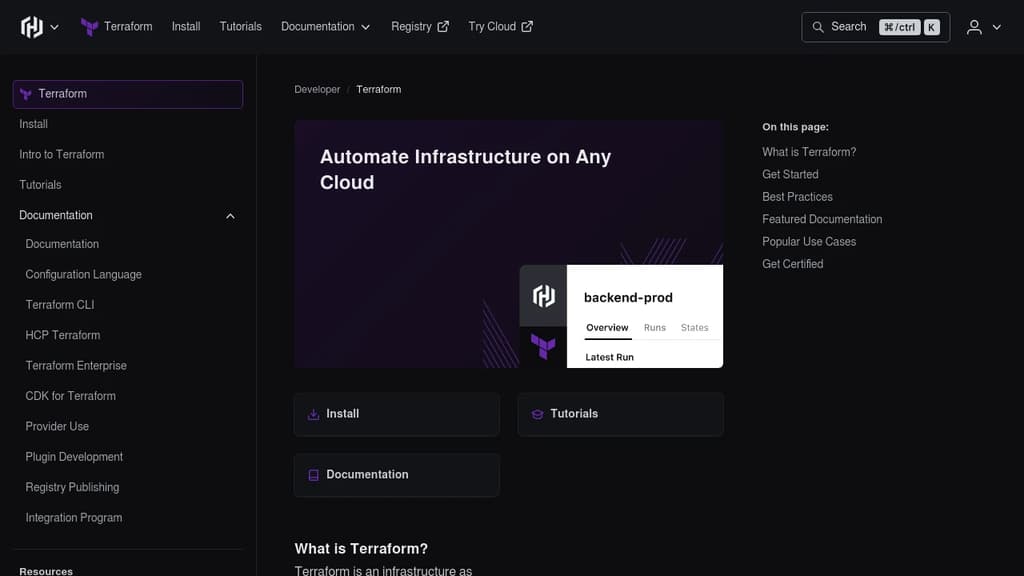The width and height of the screenshot is (1024, 576).
Task: Click the 'Latest Run' label
Action: coord(609,357)
